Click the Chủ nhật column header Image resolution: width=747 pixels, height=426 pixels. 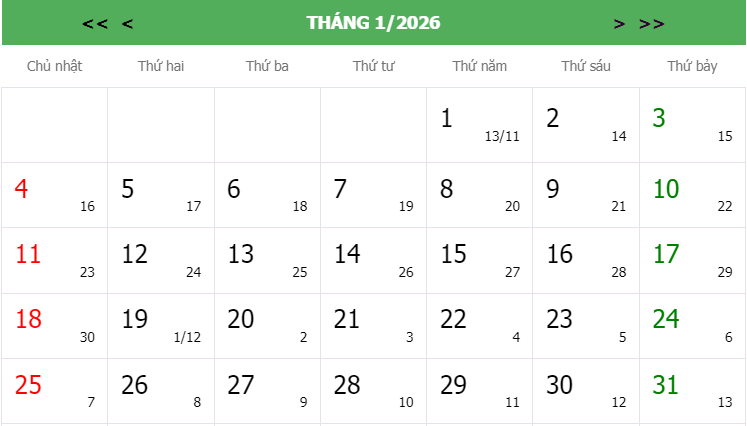coord(54,66)
